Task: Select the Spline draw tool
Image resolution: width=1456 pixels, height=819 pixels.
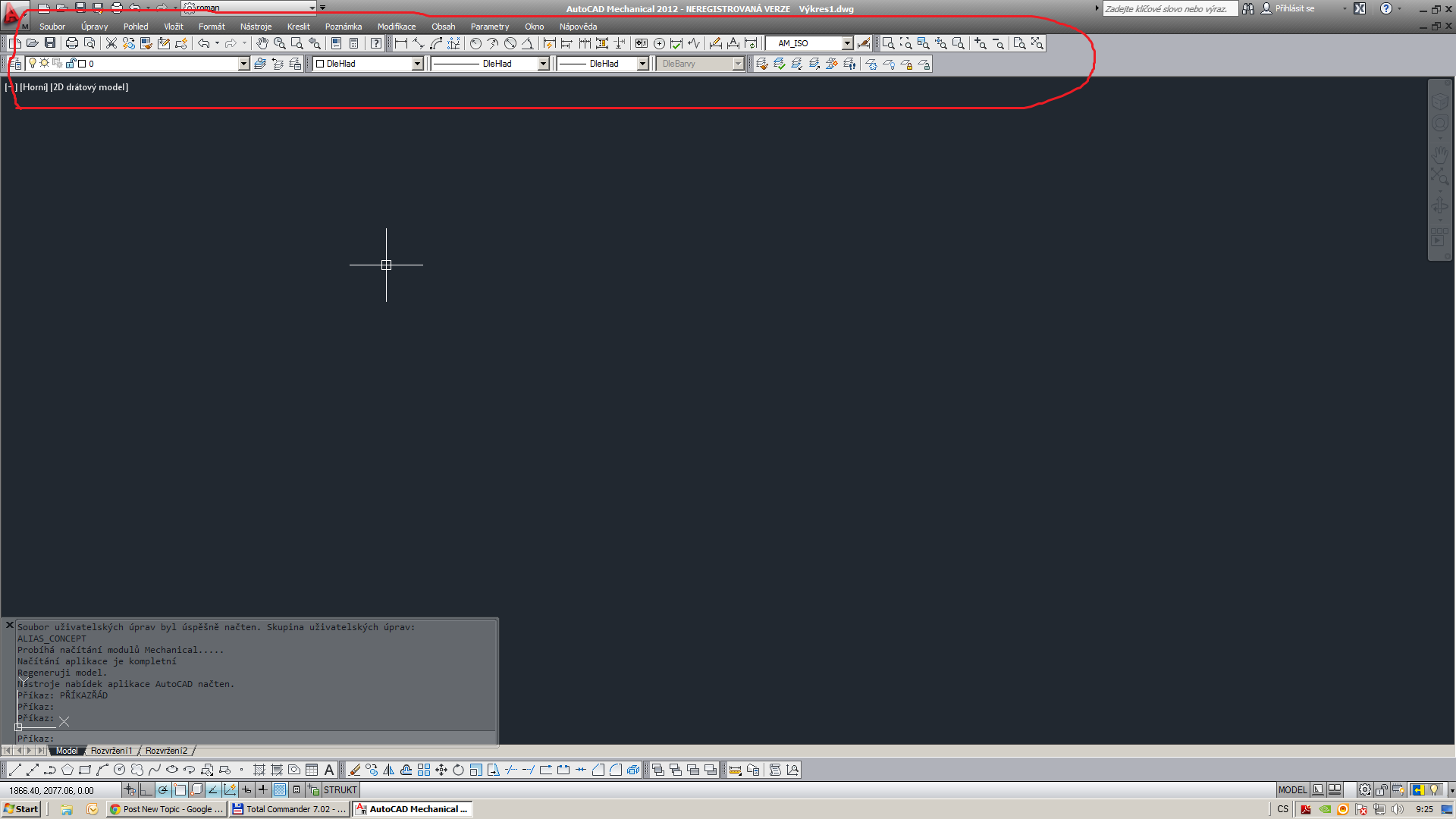Action: [x=155, y=770]
